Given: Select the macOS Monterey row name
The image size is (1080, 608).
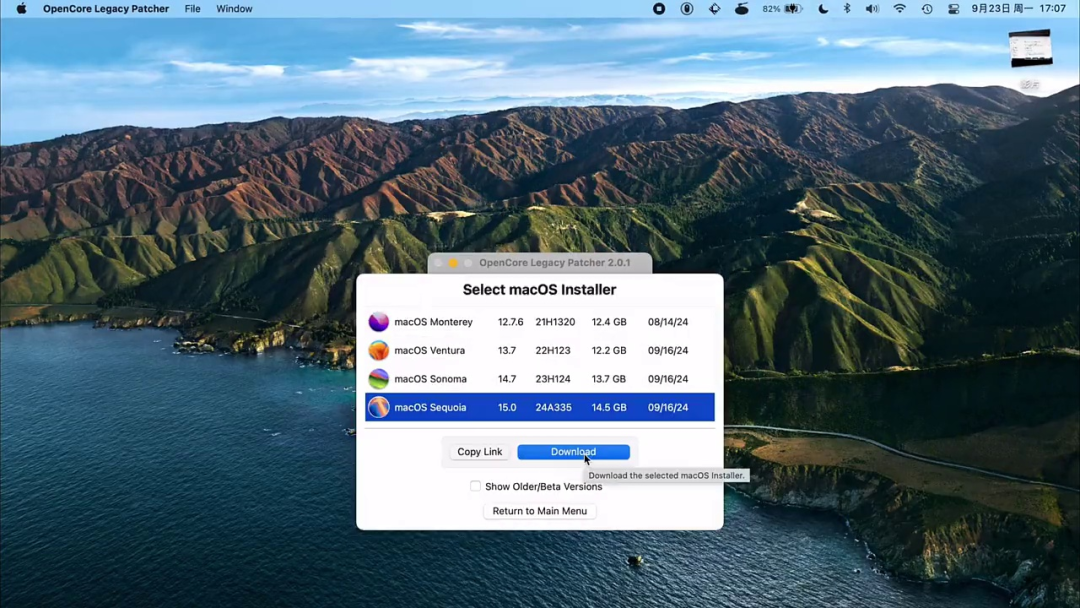Looking at the screenshot, I should tap(433, 322).
